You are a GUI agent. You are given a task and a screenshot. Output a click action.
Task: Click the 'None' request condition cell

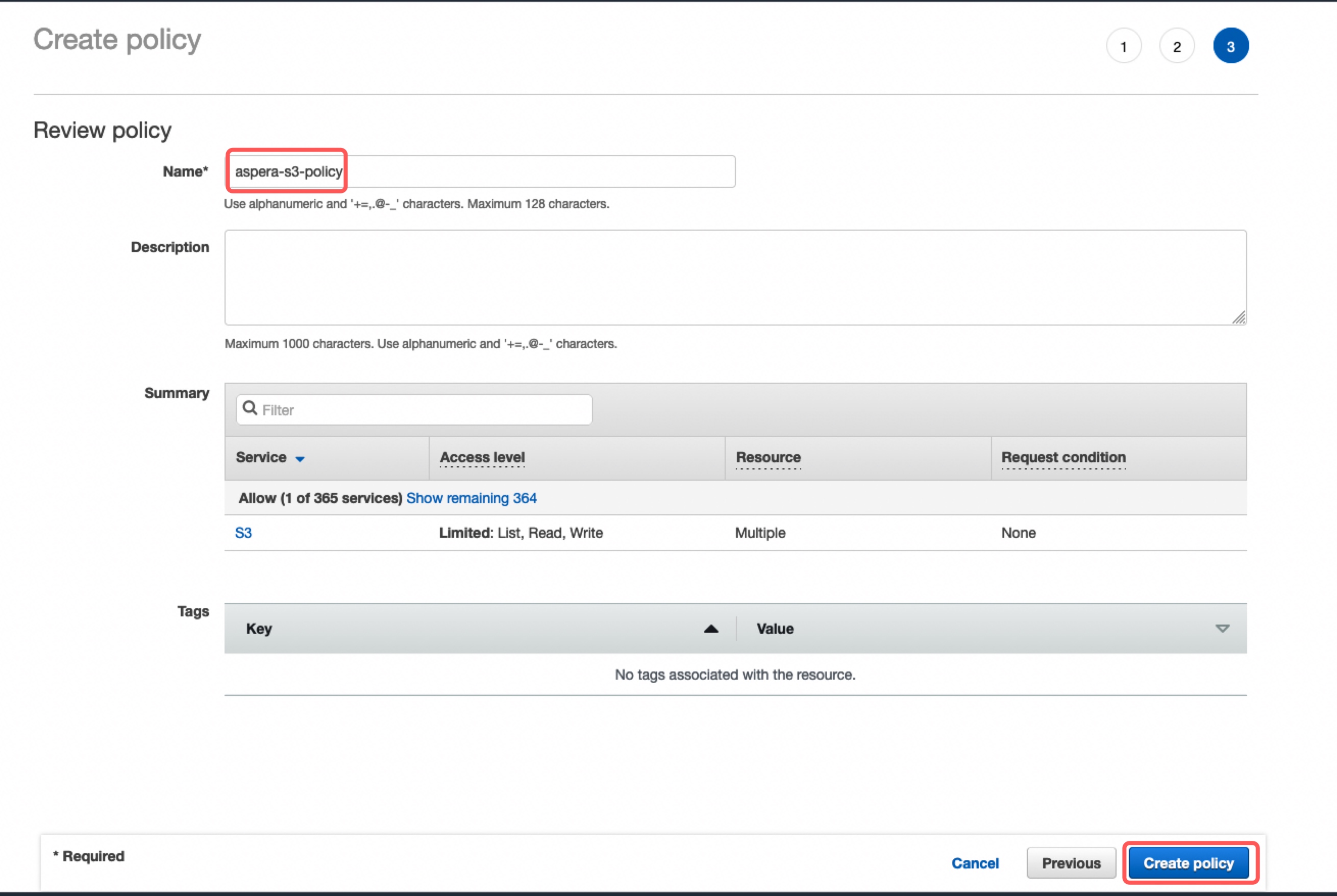click(x=1019, y=533)
